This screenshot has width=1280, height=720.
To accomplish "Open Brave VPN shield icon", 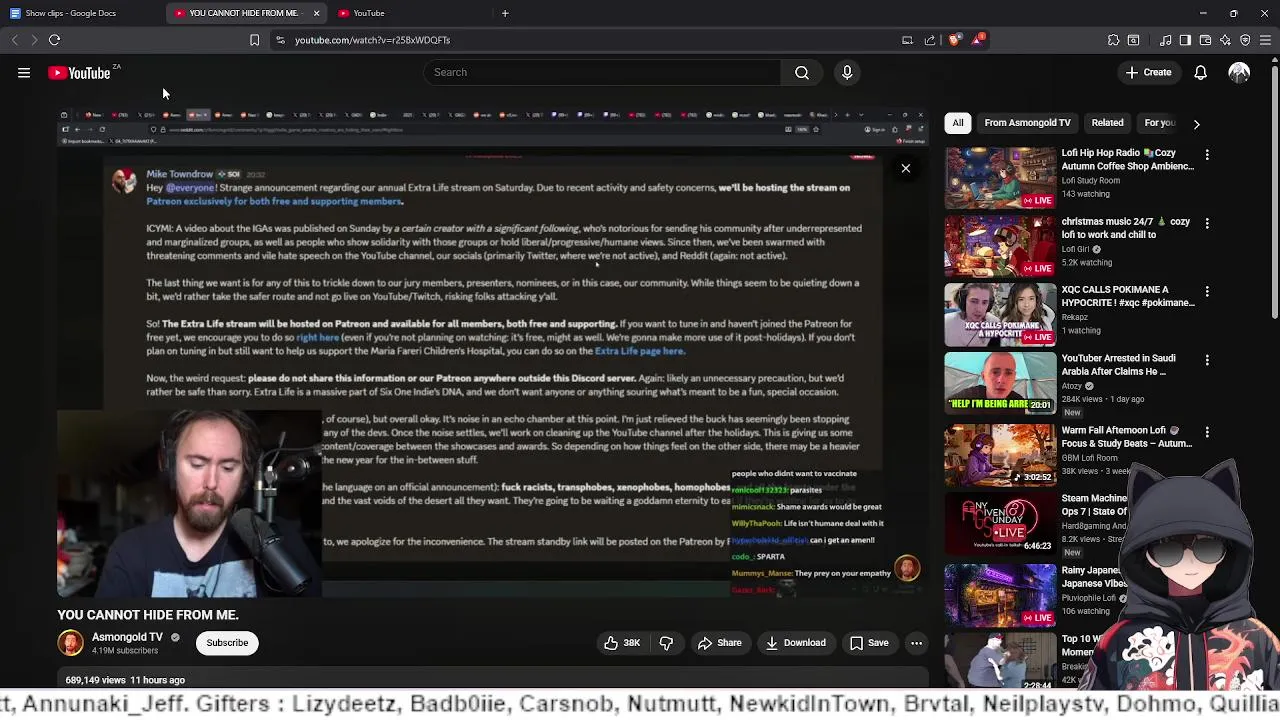I will (1245, 40).
